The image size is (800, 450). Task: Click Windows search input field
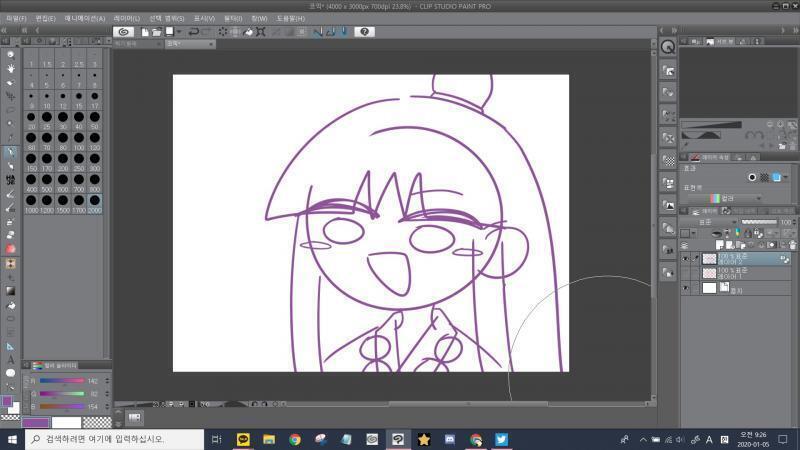114,439
